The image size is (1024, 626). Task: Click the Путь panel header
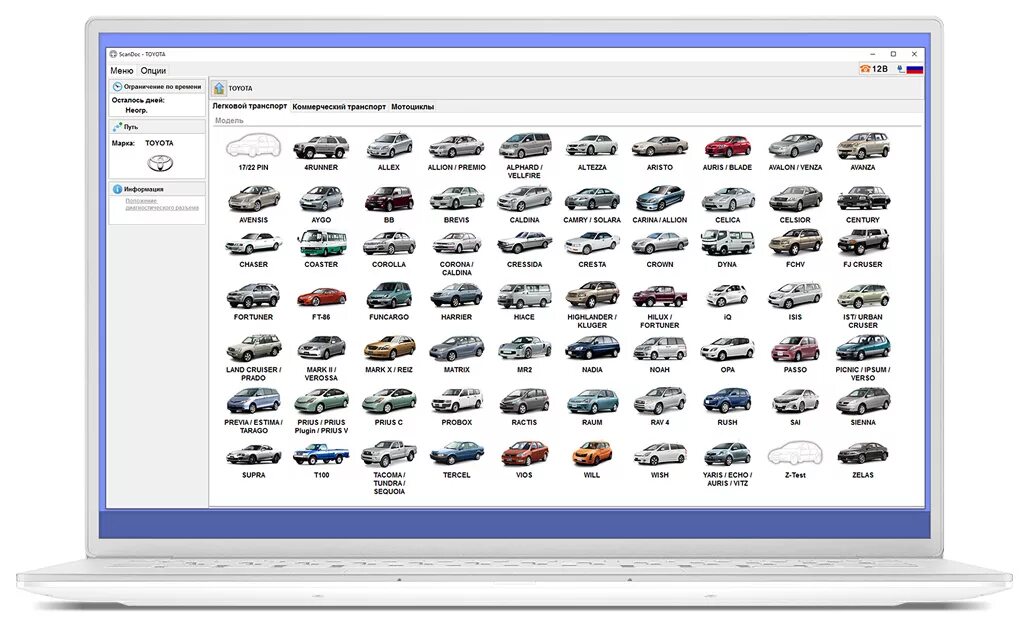(157, 127)
